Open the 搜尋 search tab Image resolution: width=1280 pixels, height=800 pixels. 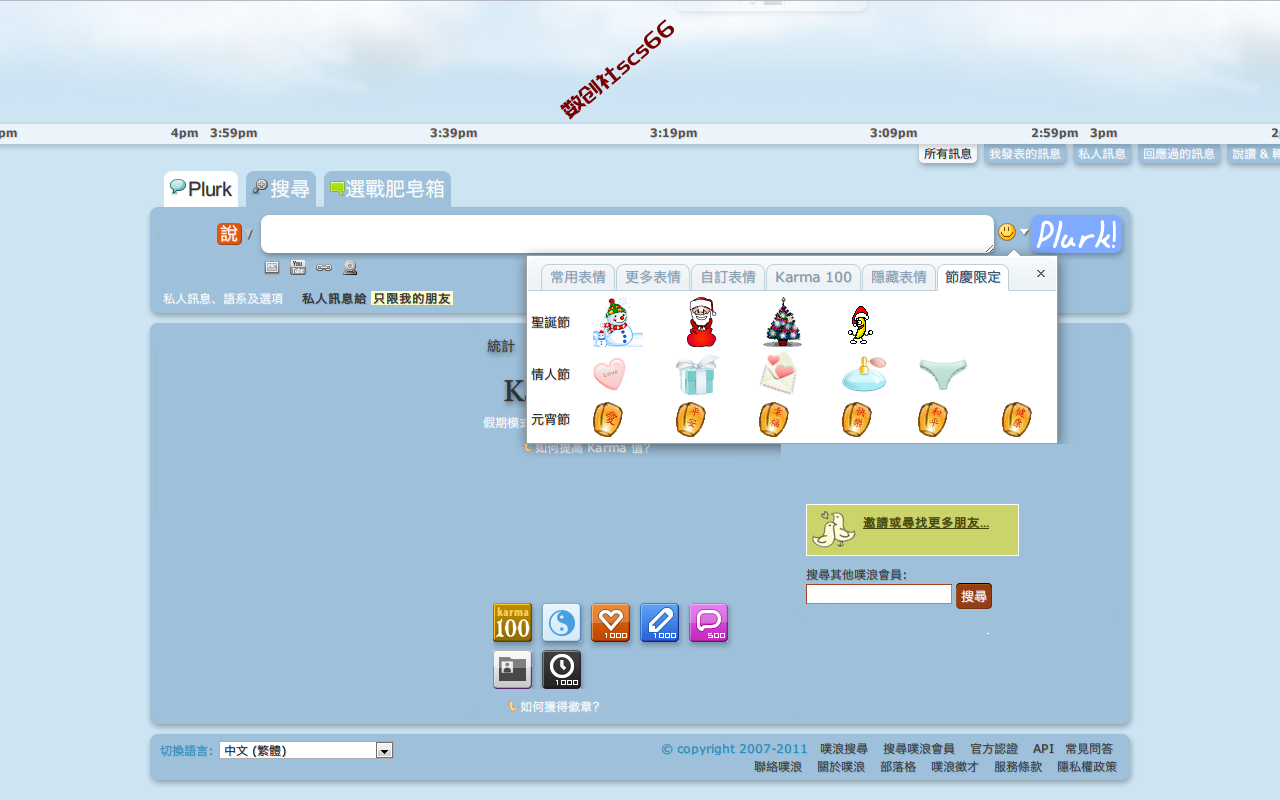click(x=281, y=189)
